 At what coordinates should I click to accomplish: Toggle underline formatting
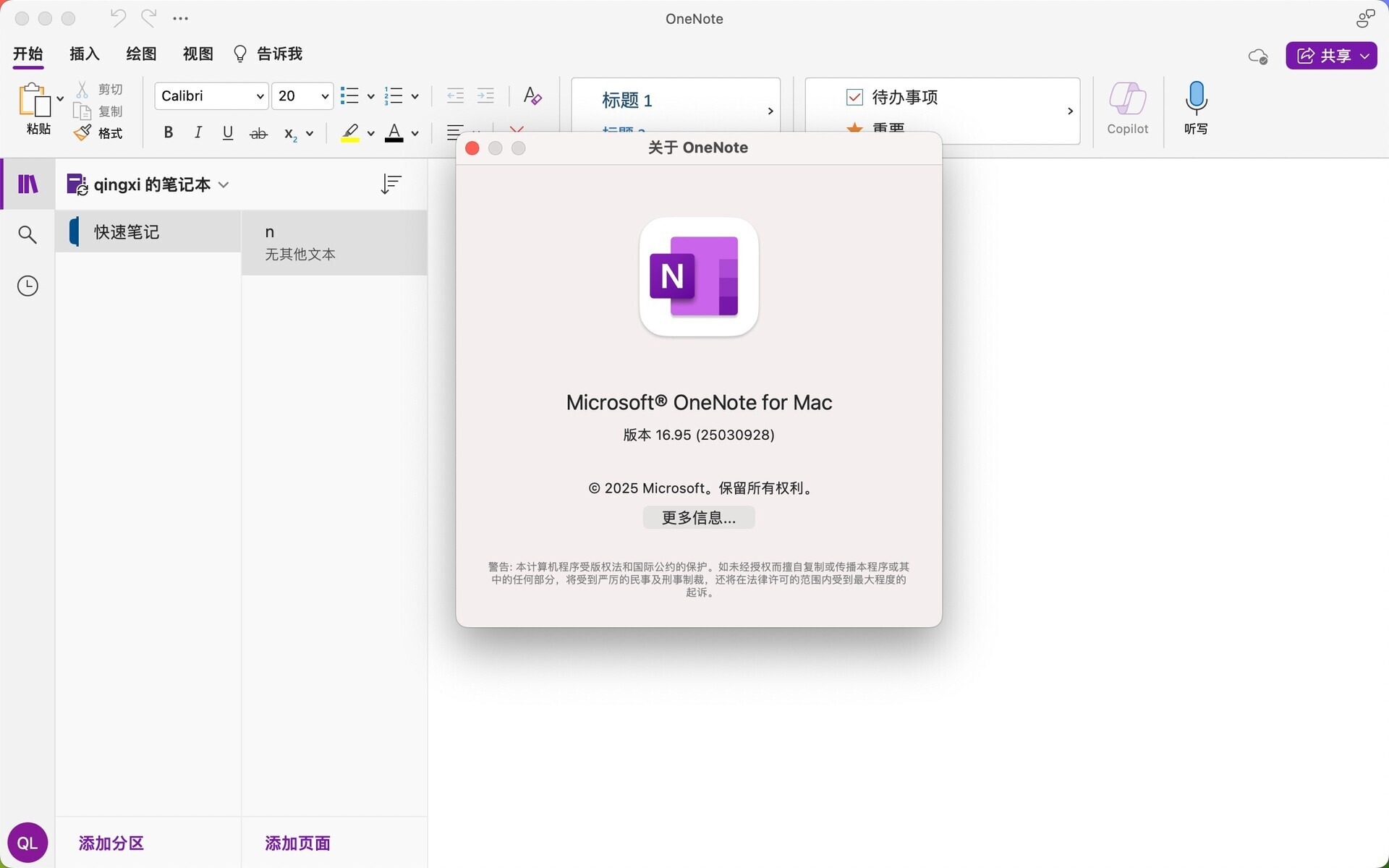click(228, 133)
